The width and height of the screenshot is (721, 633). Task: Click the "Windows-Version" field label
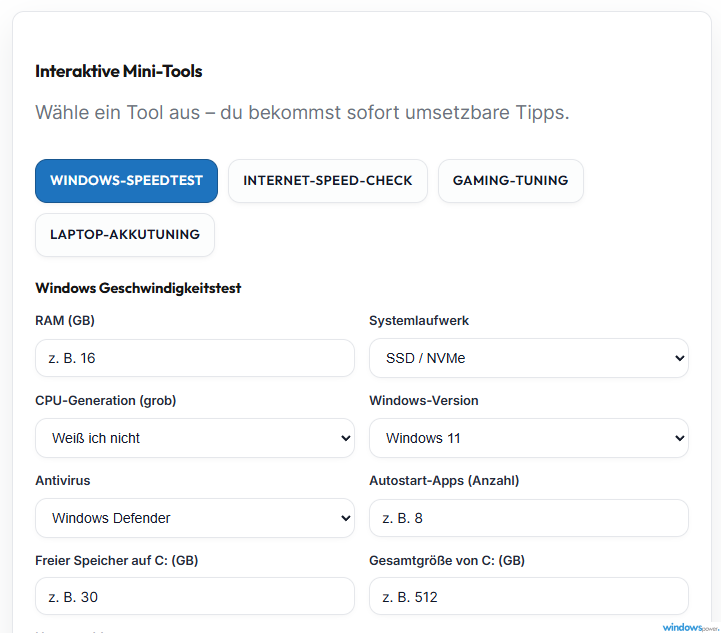[424, 401]
